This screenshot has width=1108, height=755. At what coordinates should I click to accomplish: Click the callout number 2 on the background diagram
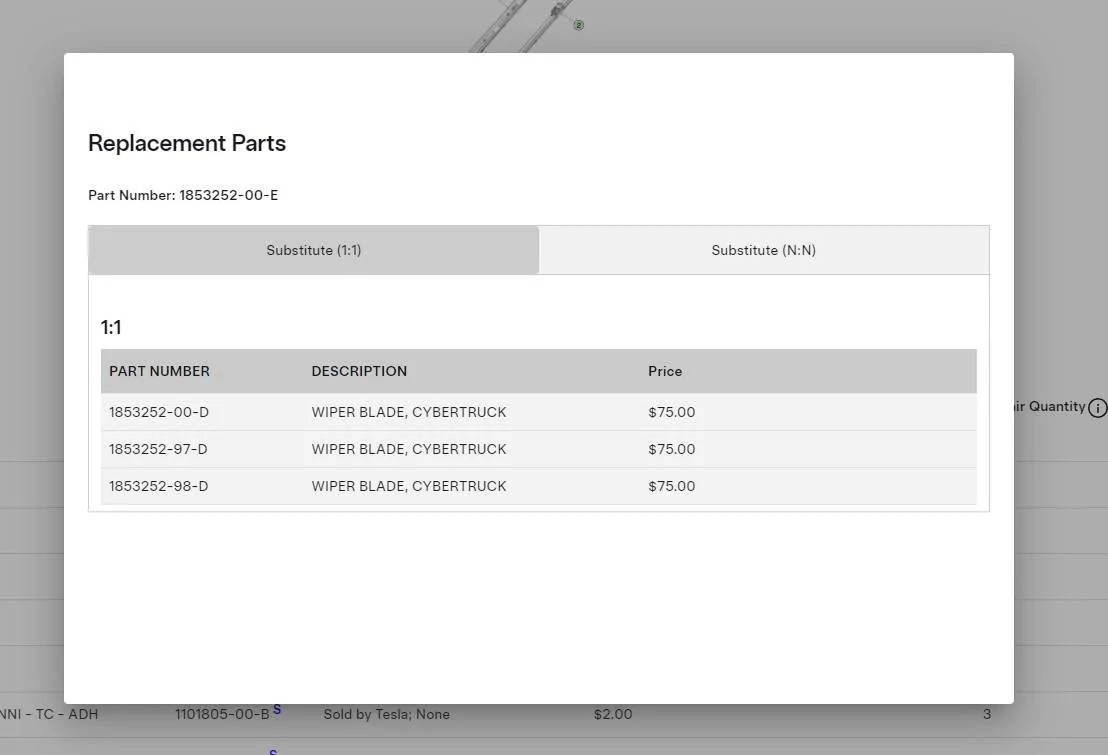pyautogui.click(x=579, y=25)
